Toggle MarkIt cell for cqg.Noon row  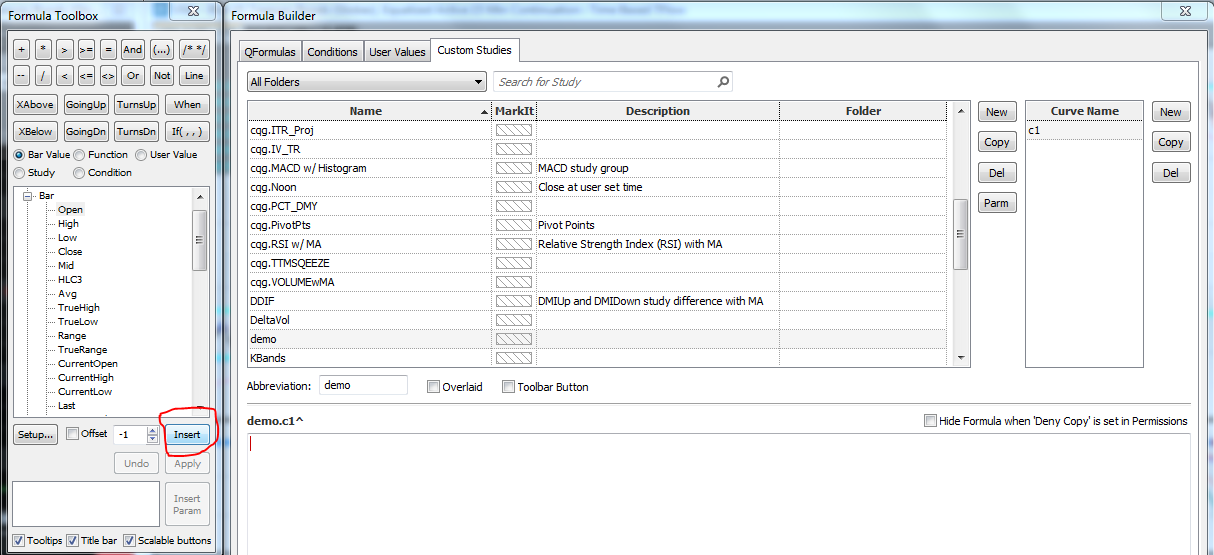tap(515, 187)
